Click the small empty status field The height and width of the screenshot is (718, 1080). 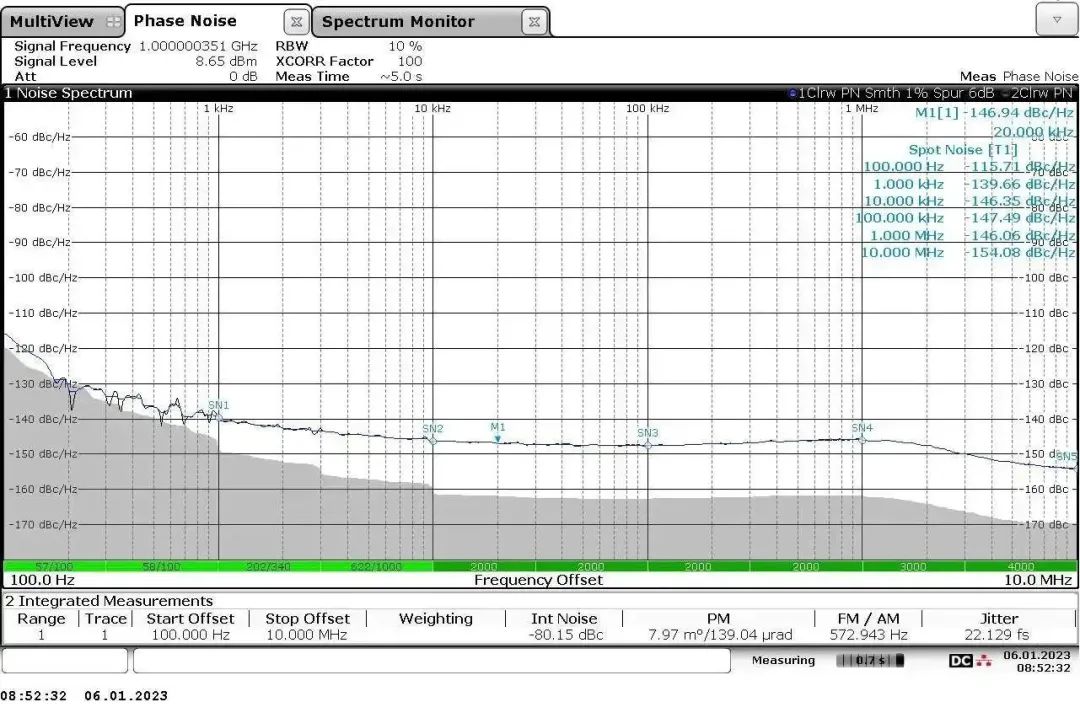tap(65, 660)
